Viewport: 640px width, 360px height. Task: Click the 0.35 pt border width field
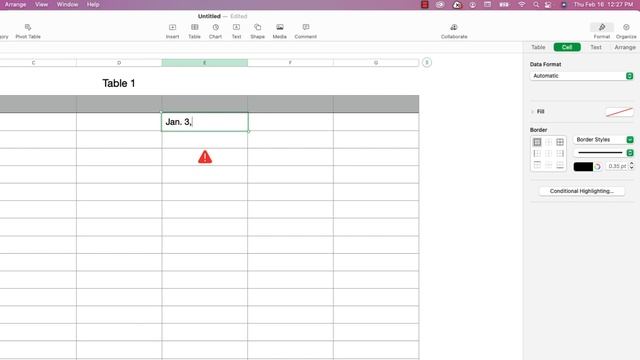617,166
